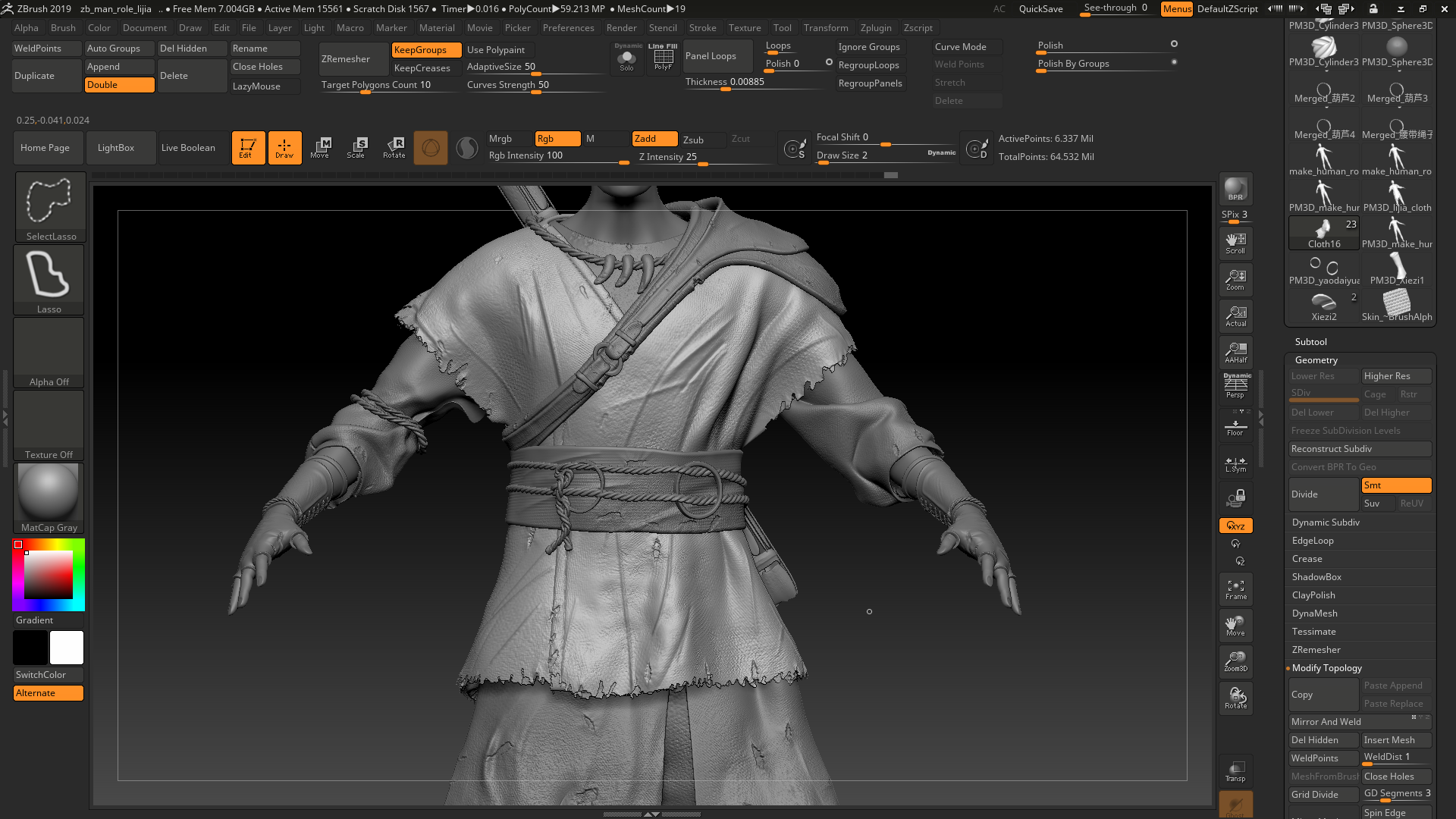
Task: Open the current brush picker
Action: 431,148
